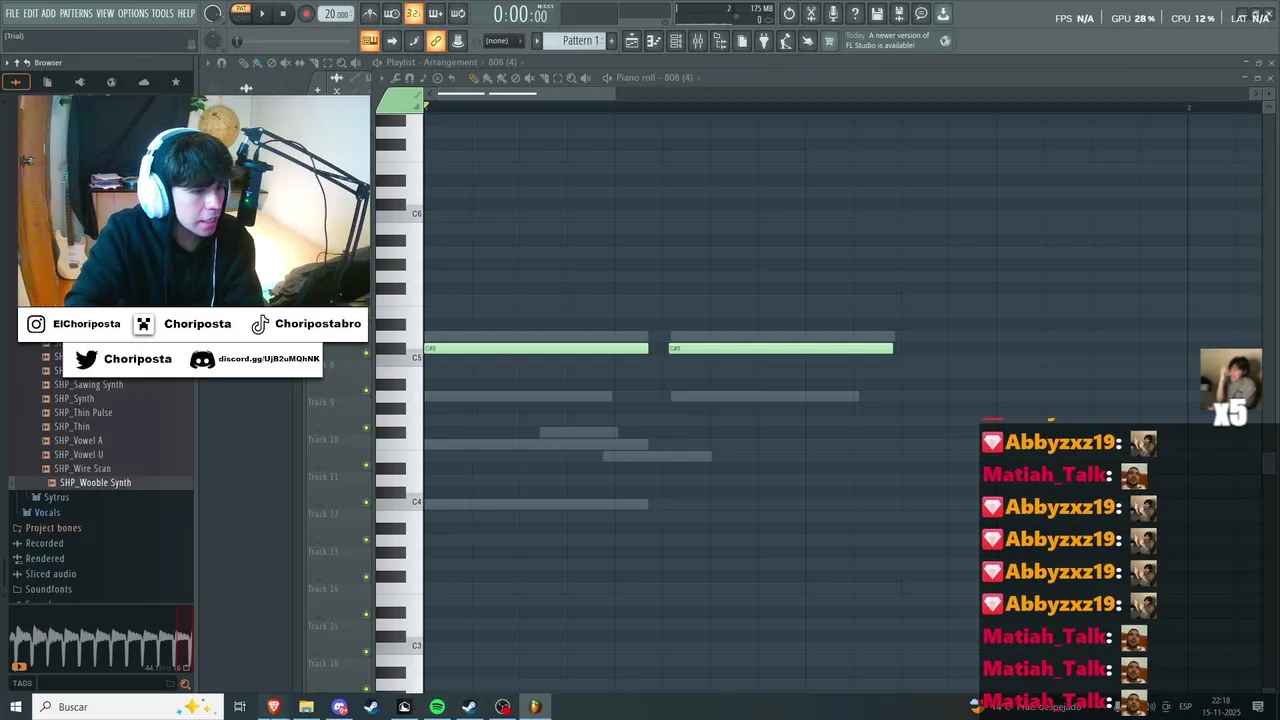1280x720 pixels.
Task: Start playback with the play button
Action: click(x=262, y=14)
